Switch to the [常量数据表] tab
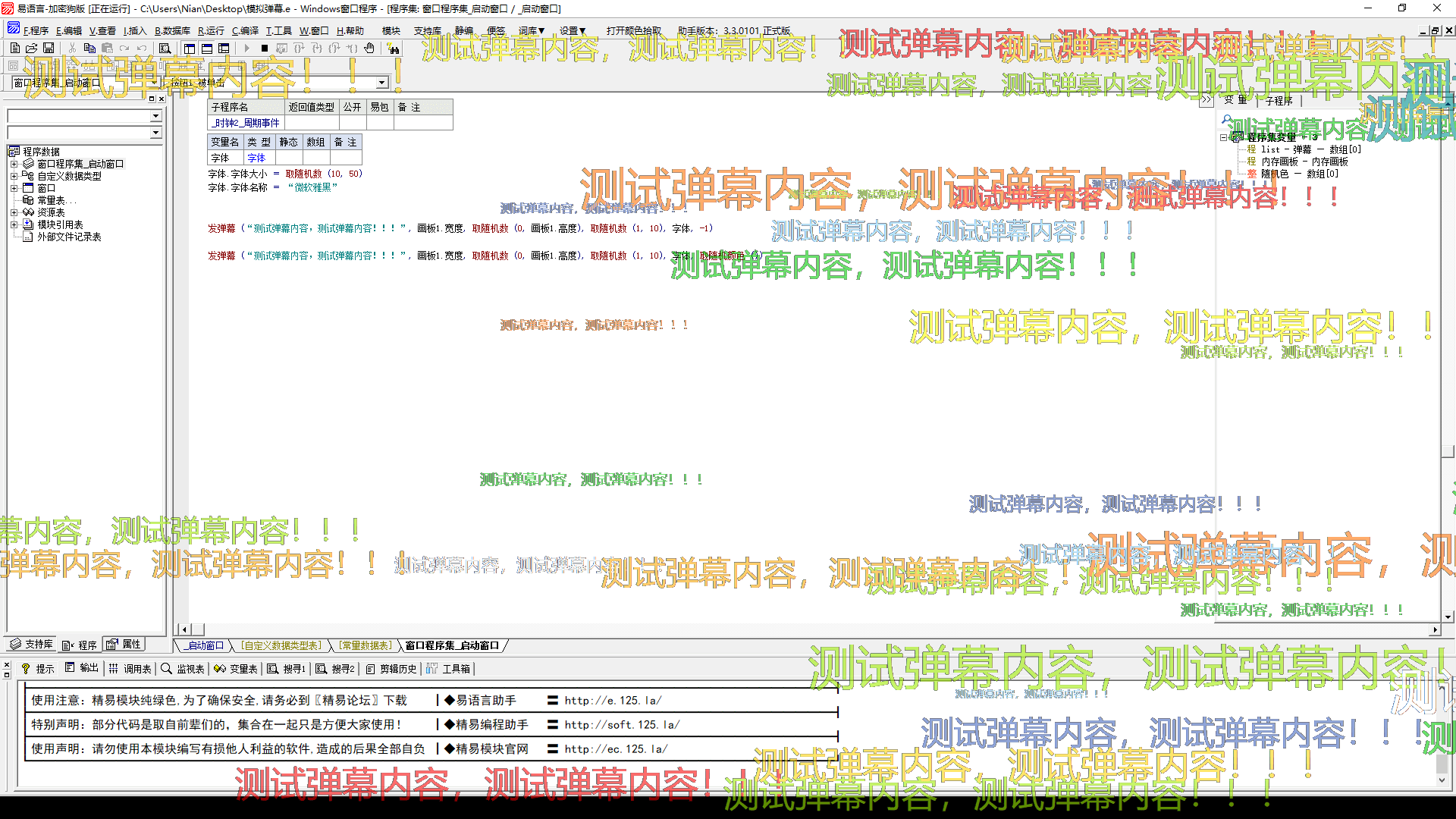Screen dimensions: 1456x819 366,645
